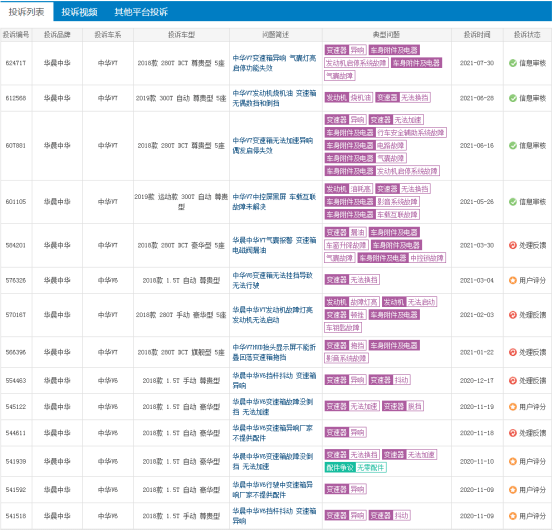Open 变速箱异响厂家不提供配件 link in row 544611
The width and height of the screenshot is (554, 531).
(273, 432)
